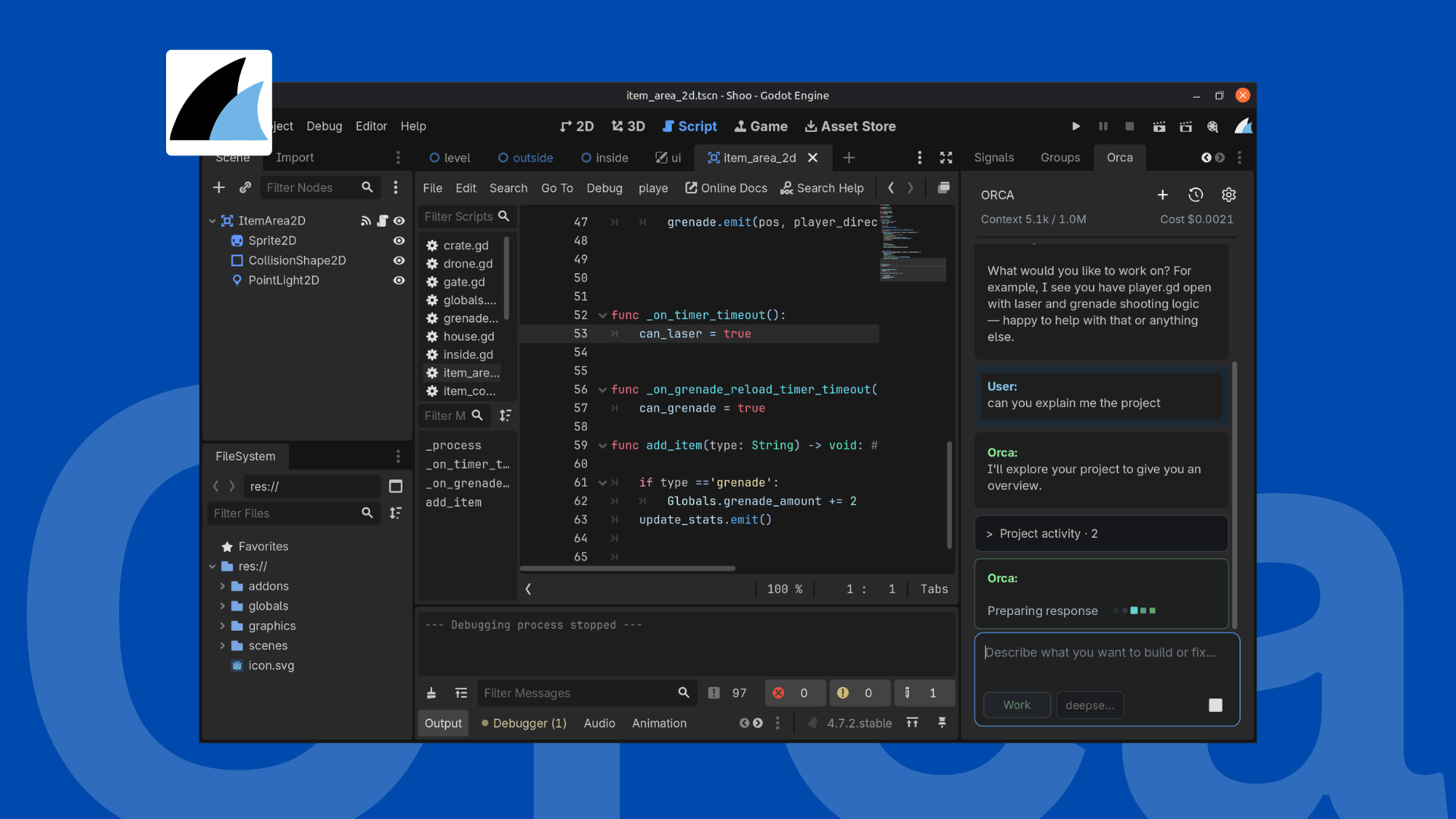Click the Work mode button

click(x=1016, y=705)
